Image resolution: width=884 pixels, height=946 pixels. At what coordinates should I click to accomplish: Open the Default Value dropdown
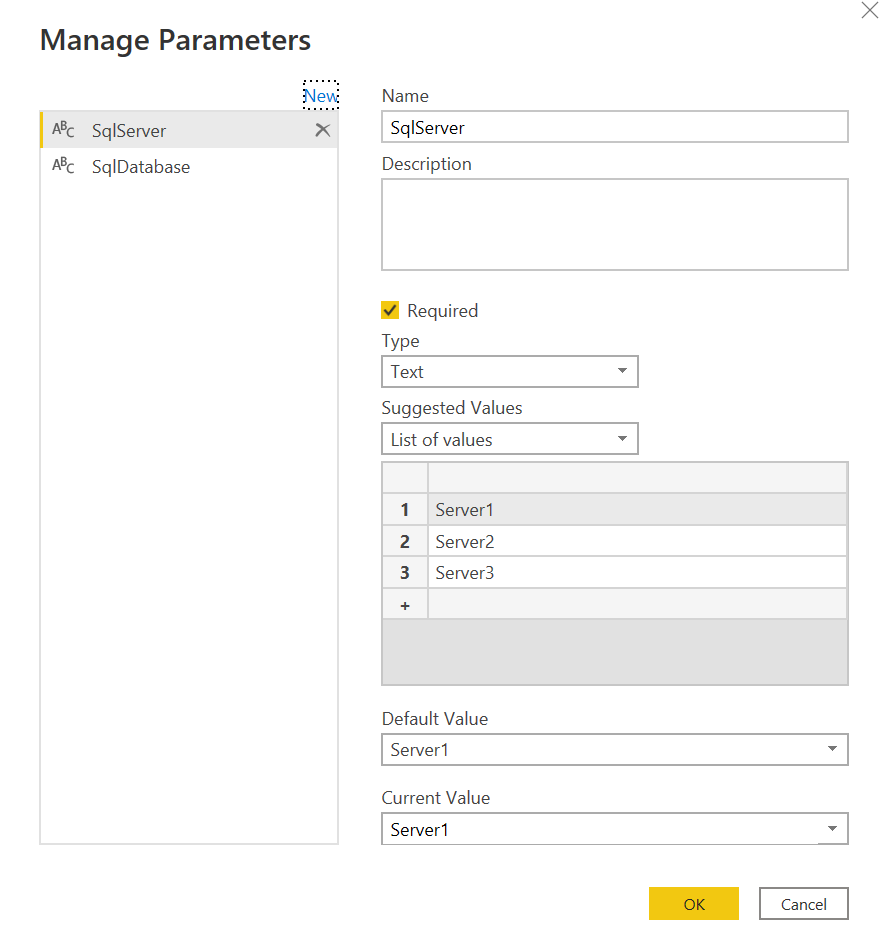[x=615, y=749]
